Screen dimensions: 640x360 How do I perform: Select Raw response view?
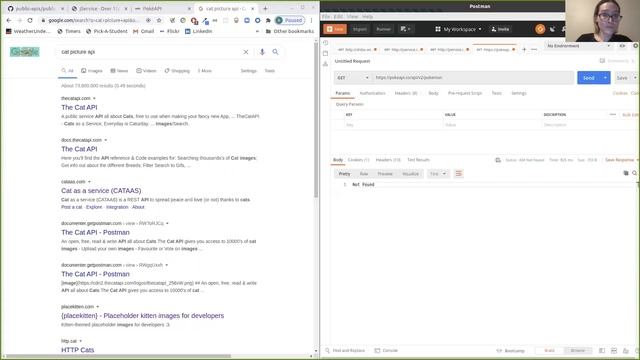click(x=364, y=174)
